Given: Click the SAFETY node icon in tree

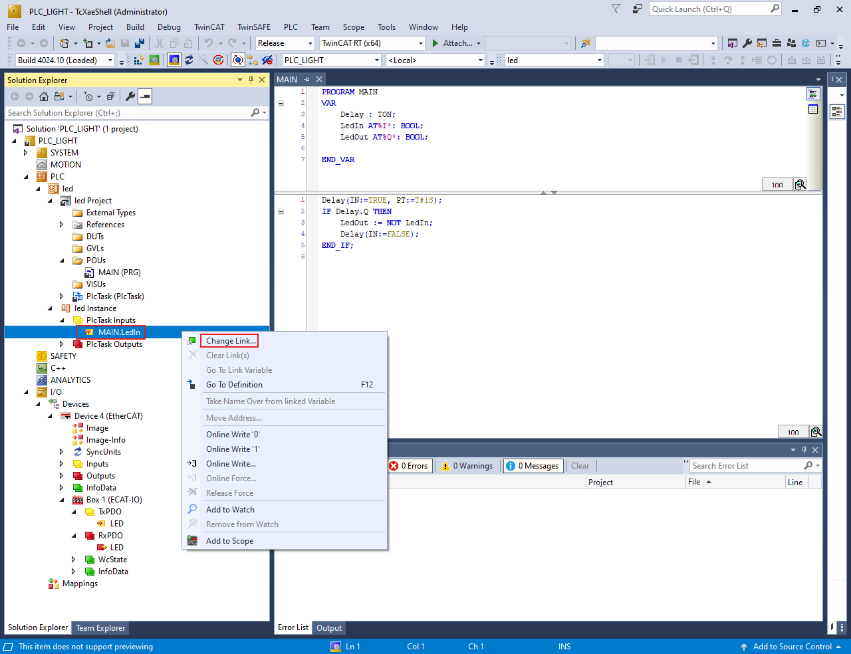Looking at the screenshot, I should click(x=42, y=356).
